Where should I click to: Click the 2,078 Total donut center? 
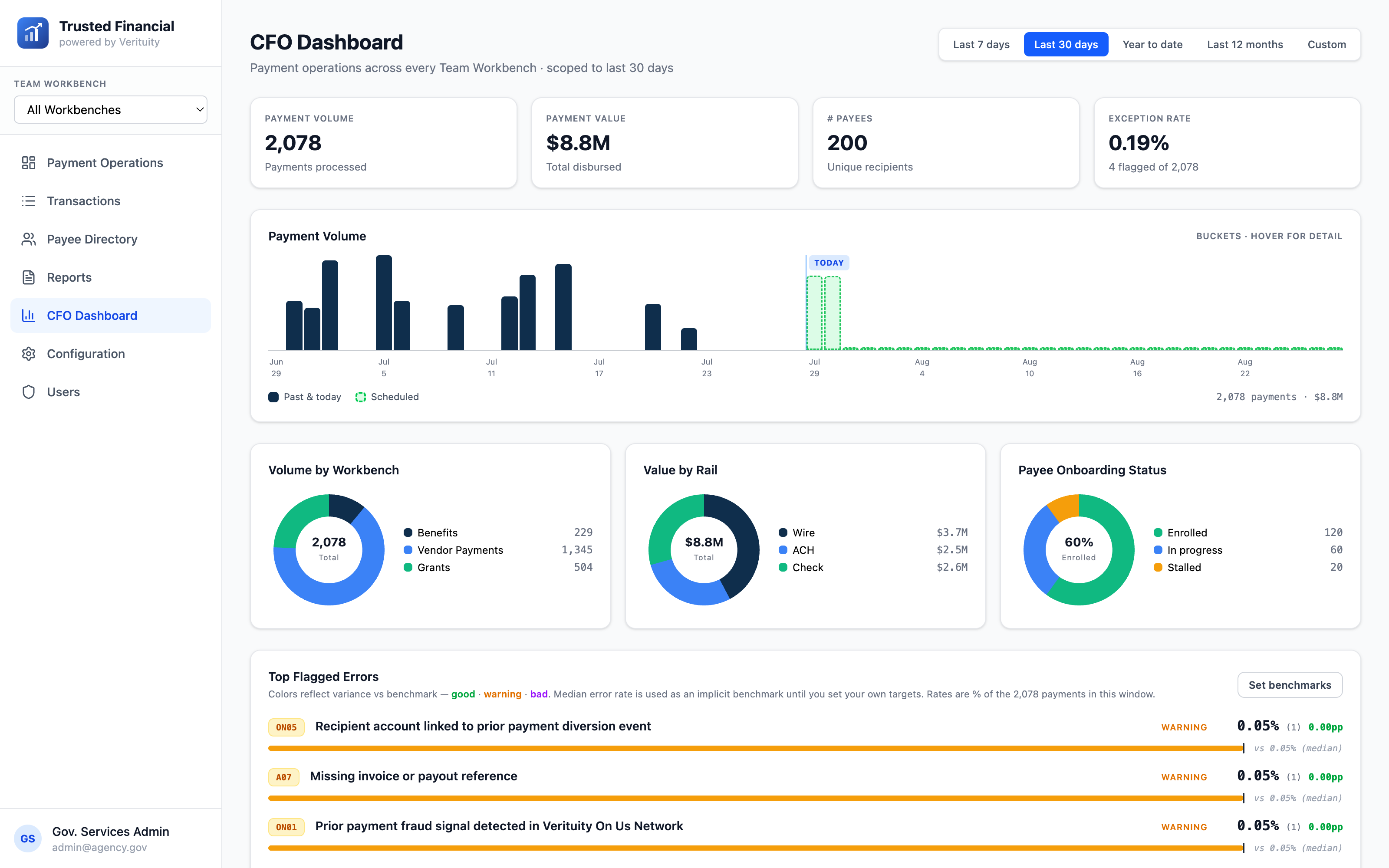(329, 549)
